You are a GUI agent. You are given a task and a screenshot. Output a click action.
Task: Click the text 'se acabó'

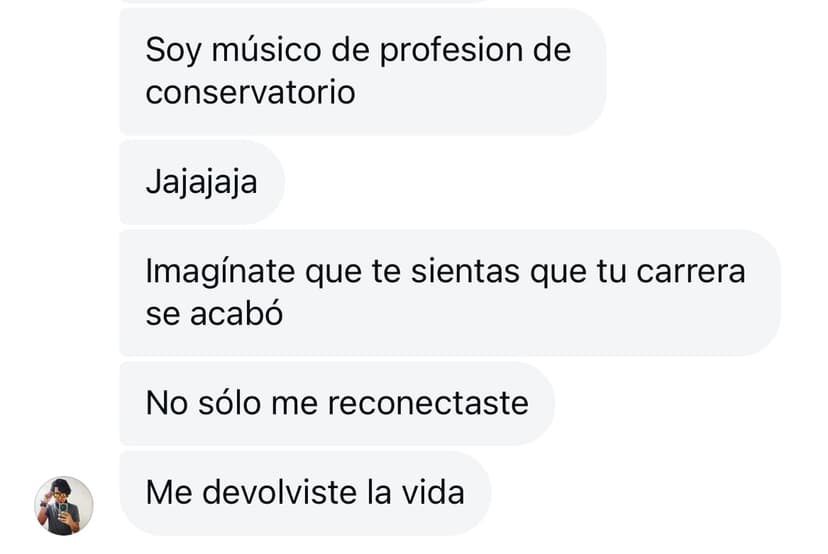point(214,313)
